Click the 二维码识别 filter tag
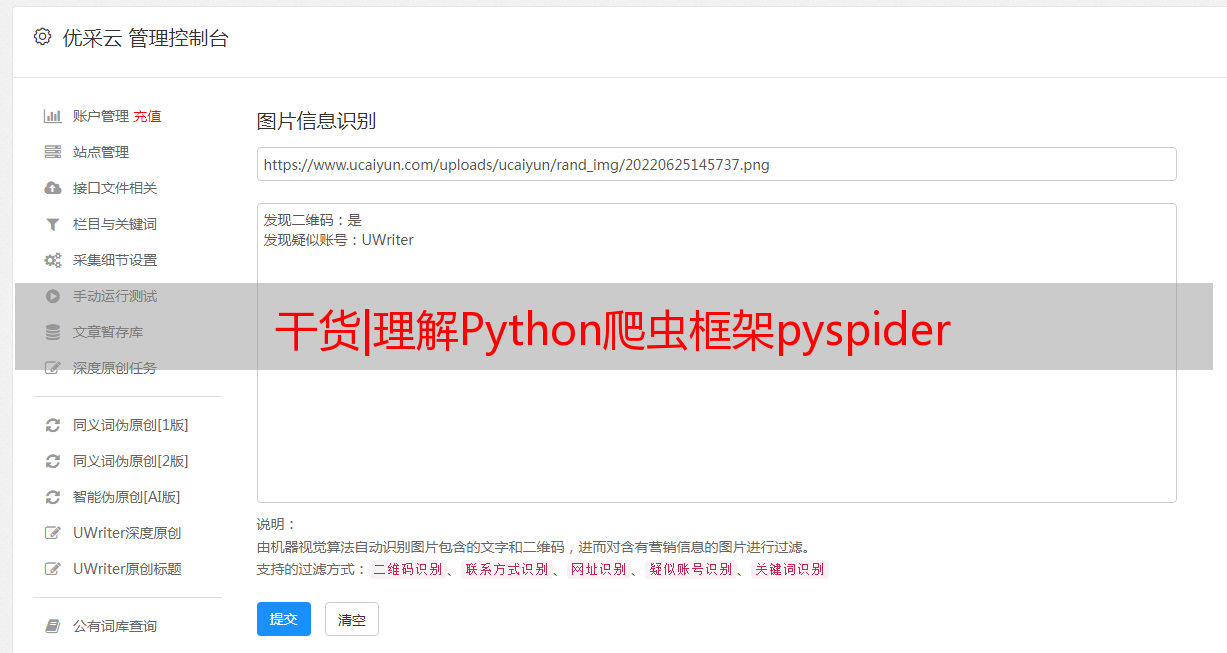 (407, 569)
